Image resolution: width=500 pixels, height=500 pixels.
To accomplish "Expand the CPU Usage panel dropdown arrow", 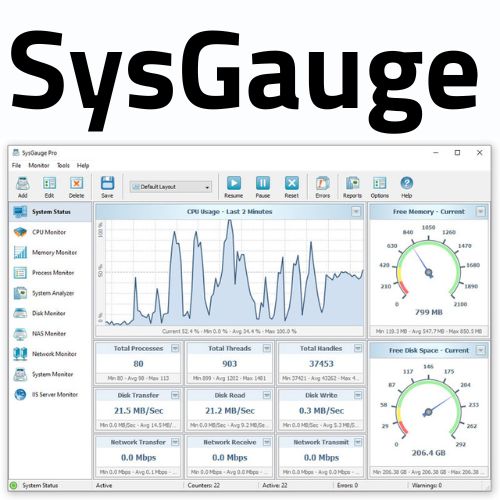I will 356,212.
